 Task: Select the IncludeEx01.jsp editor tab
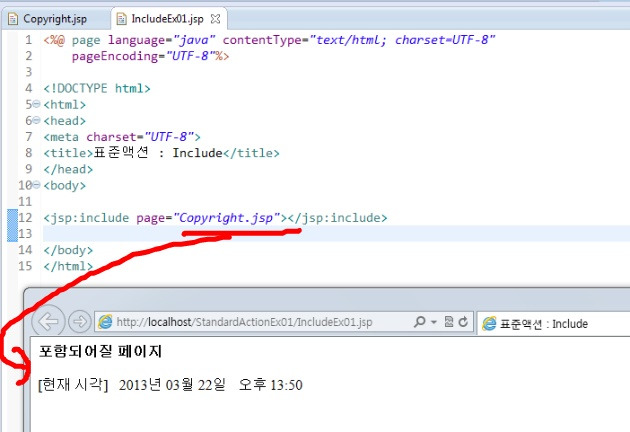pyautogui.click(x=167, y=19)
